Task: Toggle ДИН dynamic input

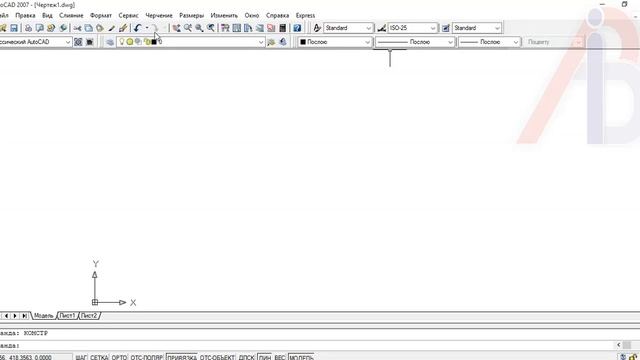Action: pyautogui.click(x=264, y=357)
